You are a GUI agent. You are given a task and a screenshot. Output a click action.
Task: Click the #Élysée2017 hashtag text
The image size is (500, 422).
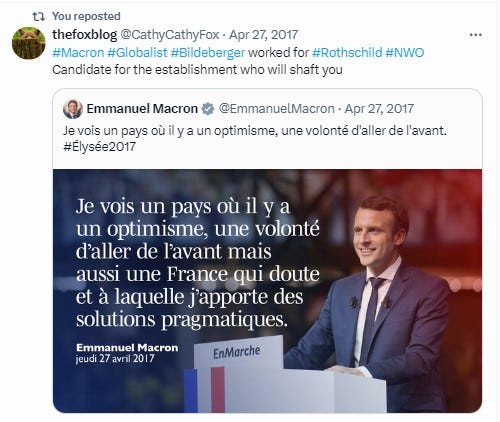[99, 147]
